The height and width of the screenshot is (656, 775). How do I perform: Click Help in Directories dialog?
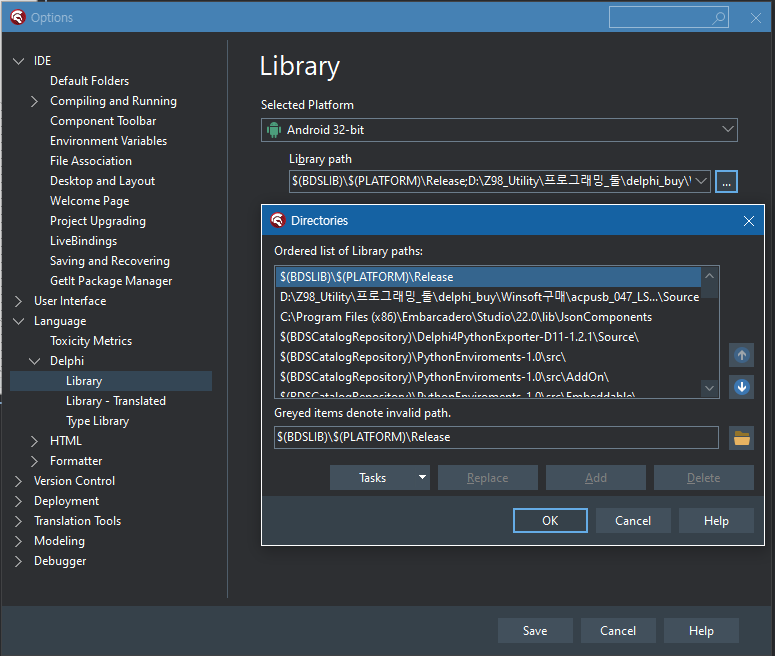click(716, 521)
